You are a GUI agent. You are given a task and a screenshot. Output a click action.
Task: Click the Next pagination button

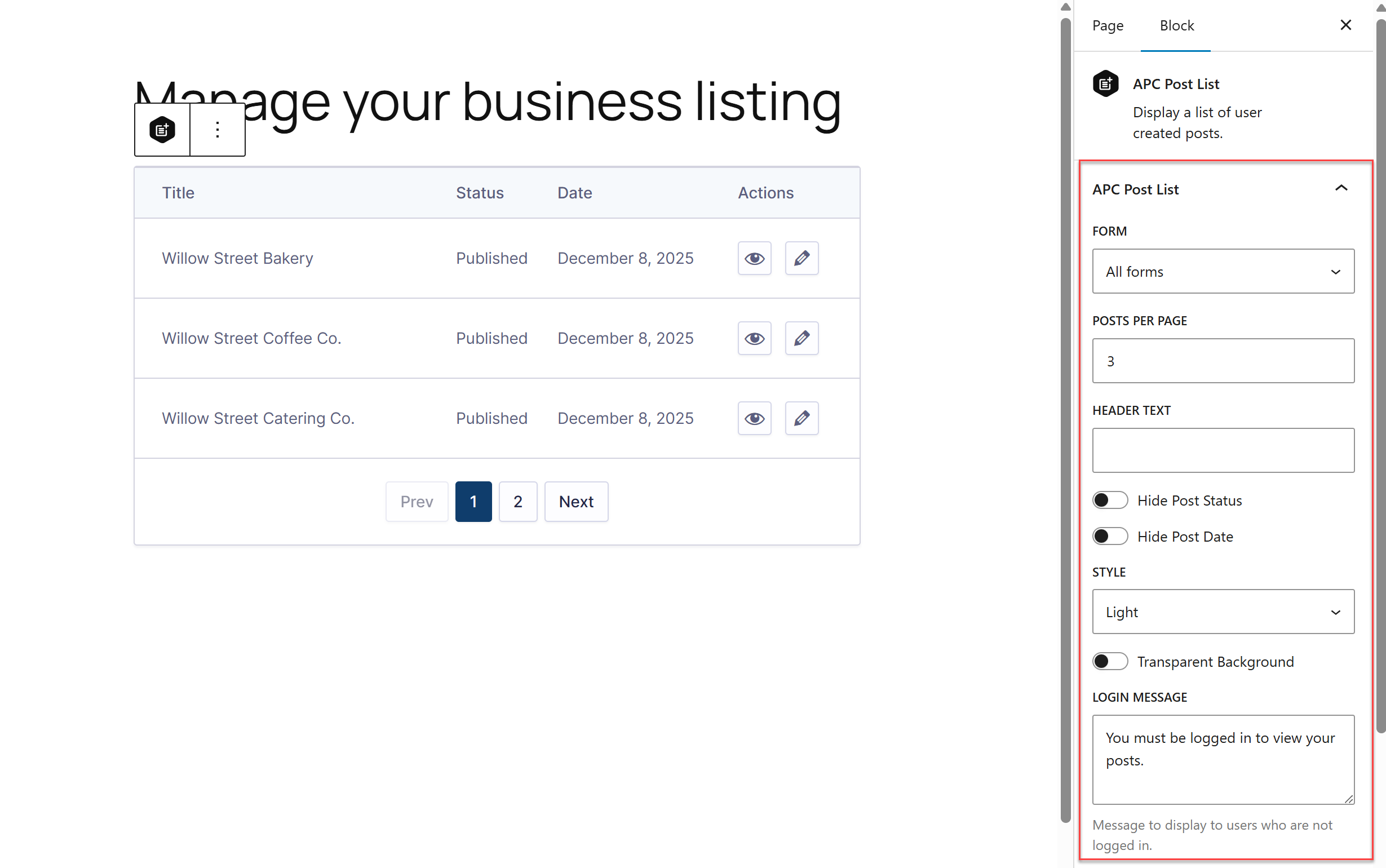pyautogui.click(x=575, y=502)
